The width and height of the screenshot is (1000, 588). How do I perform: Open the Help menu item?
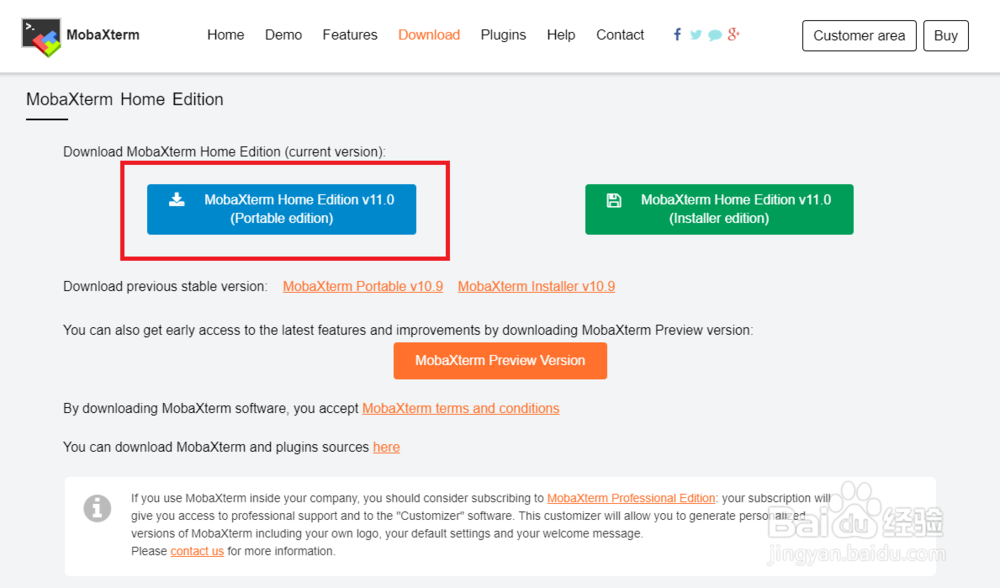click(561, 35)
